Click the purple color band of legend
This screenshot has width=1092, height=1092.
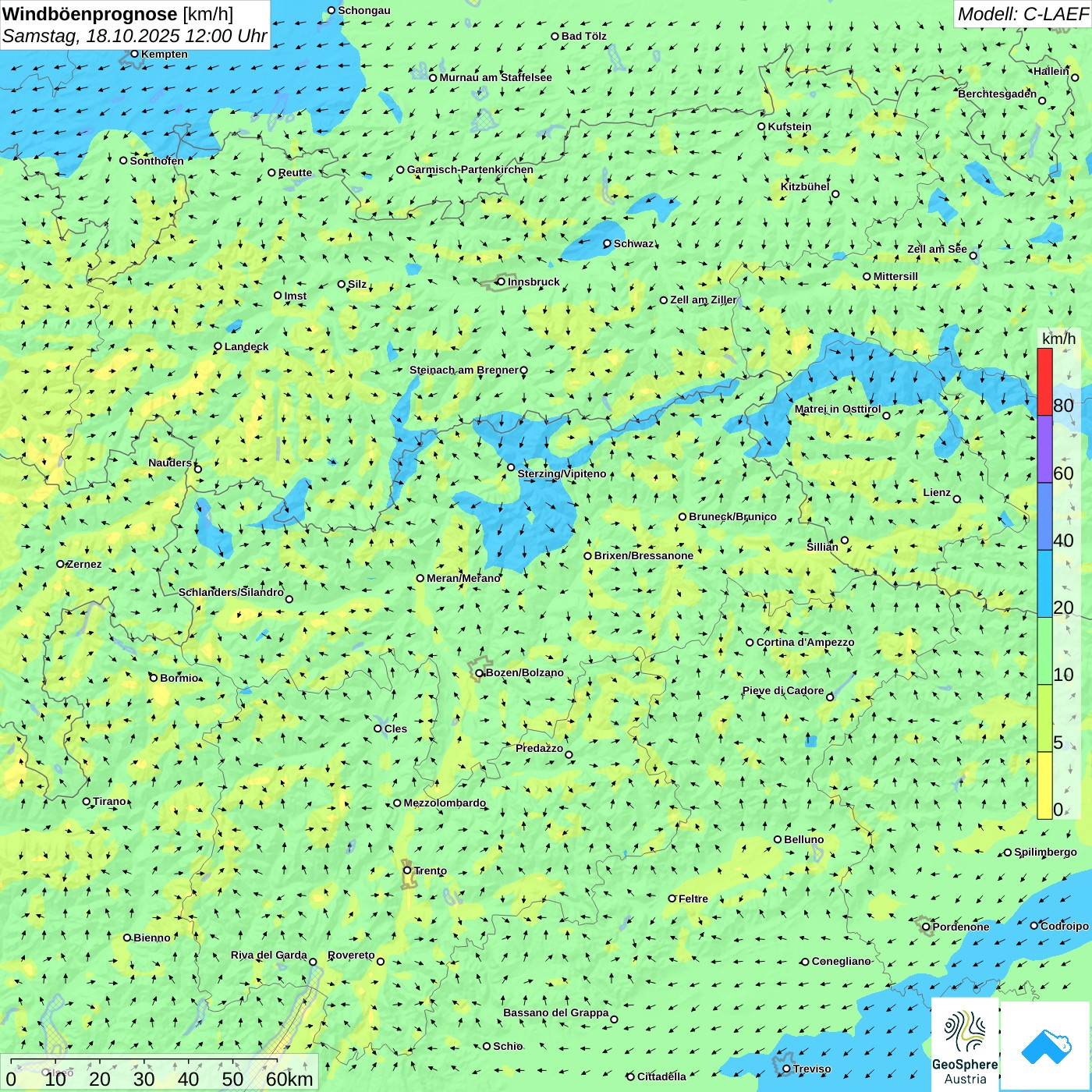1044,449
